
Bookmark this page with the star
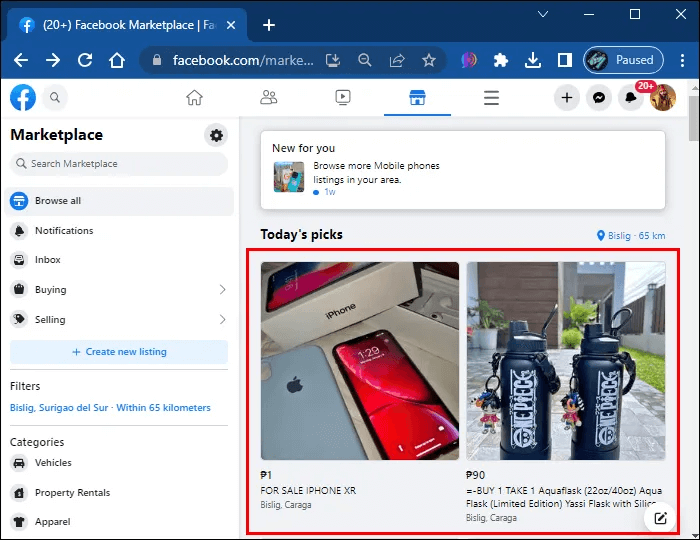pyautogui.click(x=429, y=60)
